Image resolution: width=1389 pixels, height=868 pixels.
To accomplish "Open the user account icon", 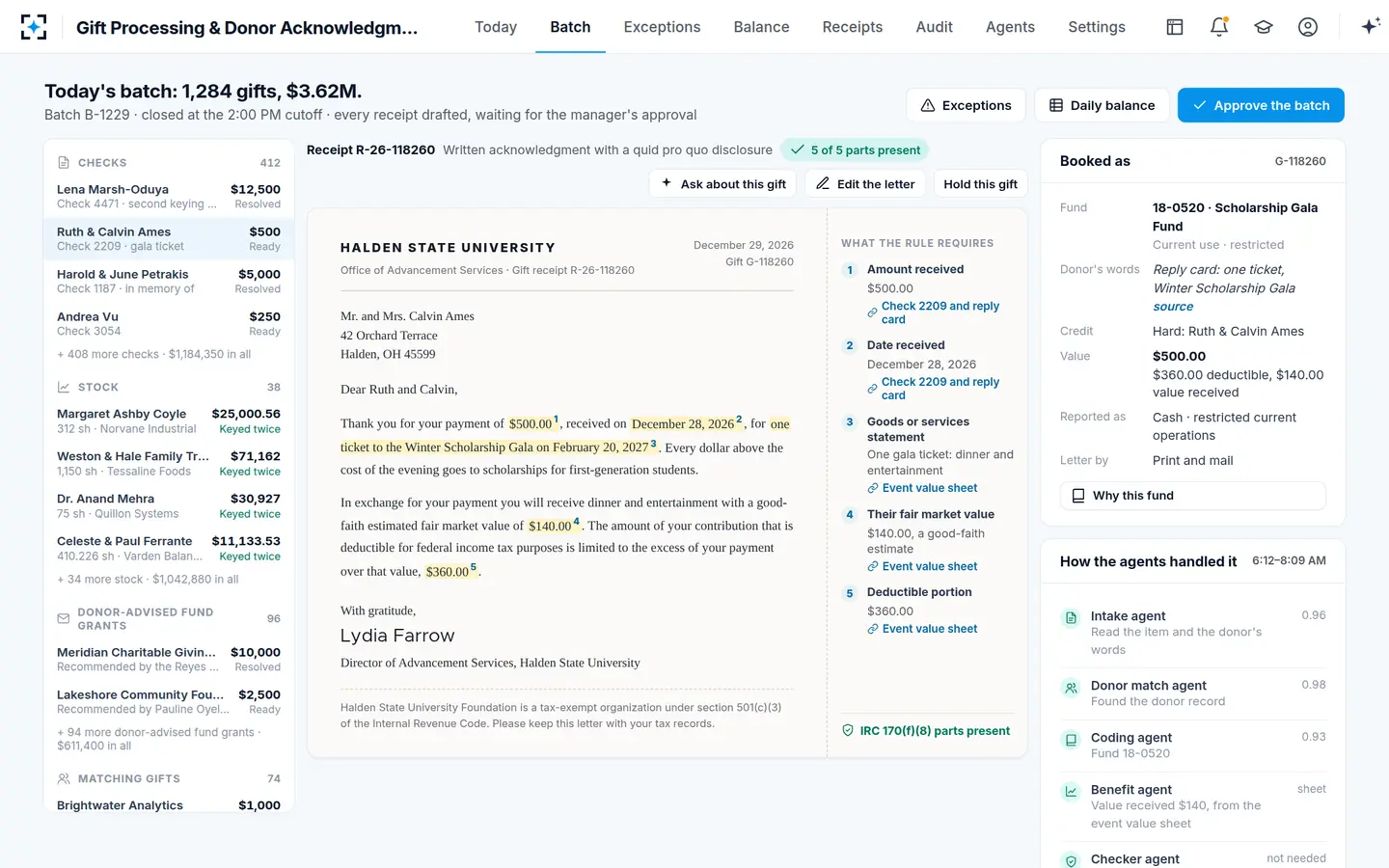I will [1308, 27].
